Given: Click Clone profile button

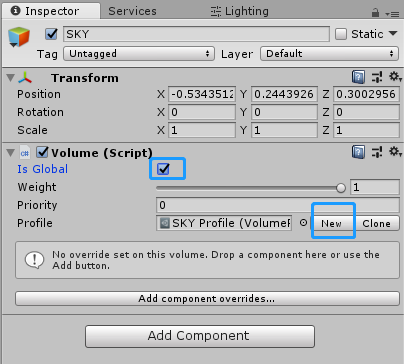Looking at the screenshot, I should pos(376,223).
